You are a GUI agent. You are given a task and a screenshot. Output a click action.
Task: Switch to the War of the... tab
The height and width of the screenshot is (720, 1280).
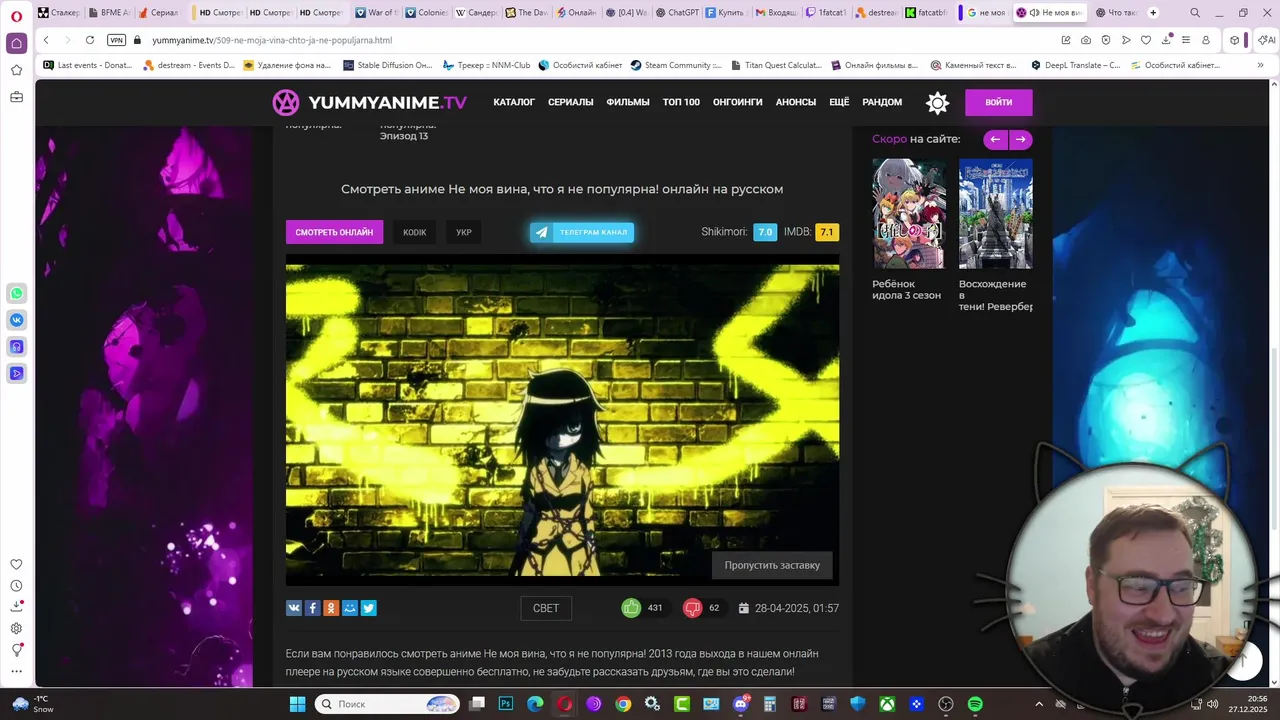(378, 13)
